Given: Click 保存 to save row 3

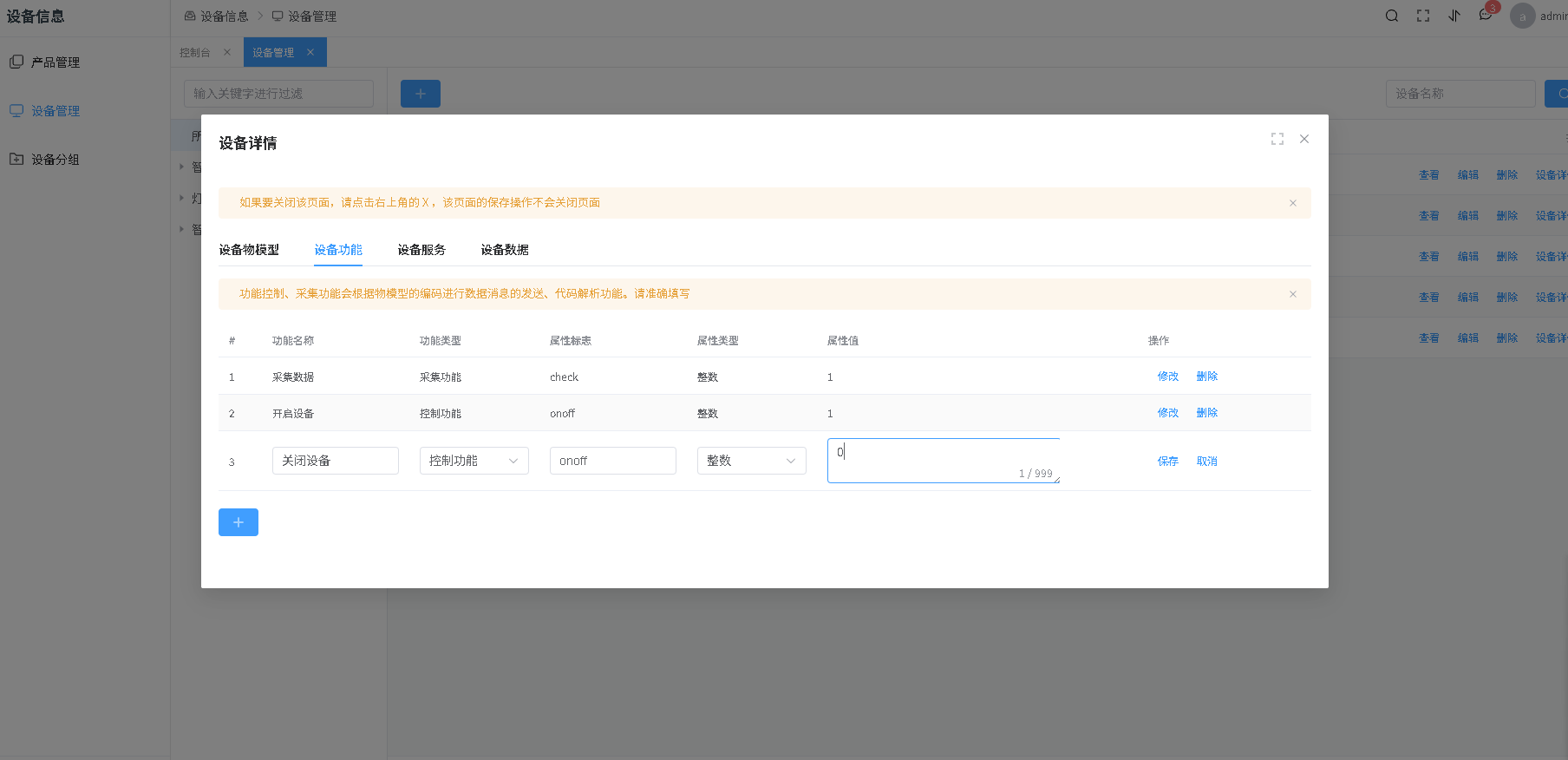Looking at the screenshot, I should [x=1167, y=462].
